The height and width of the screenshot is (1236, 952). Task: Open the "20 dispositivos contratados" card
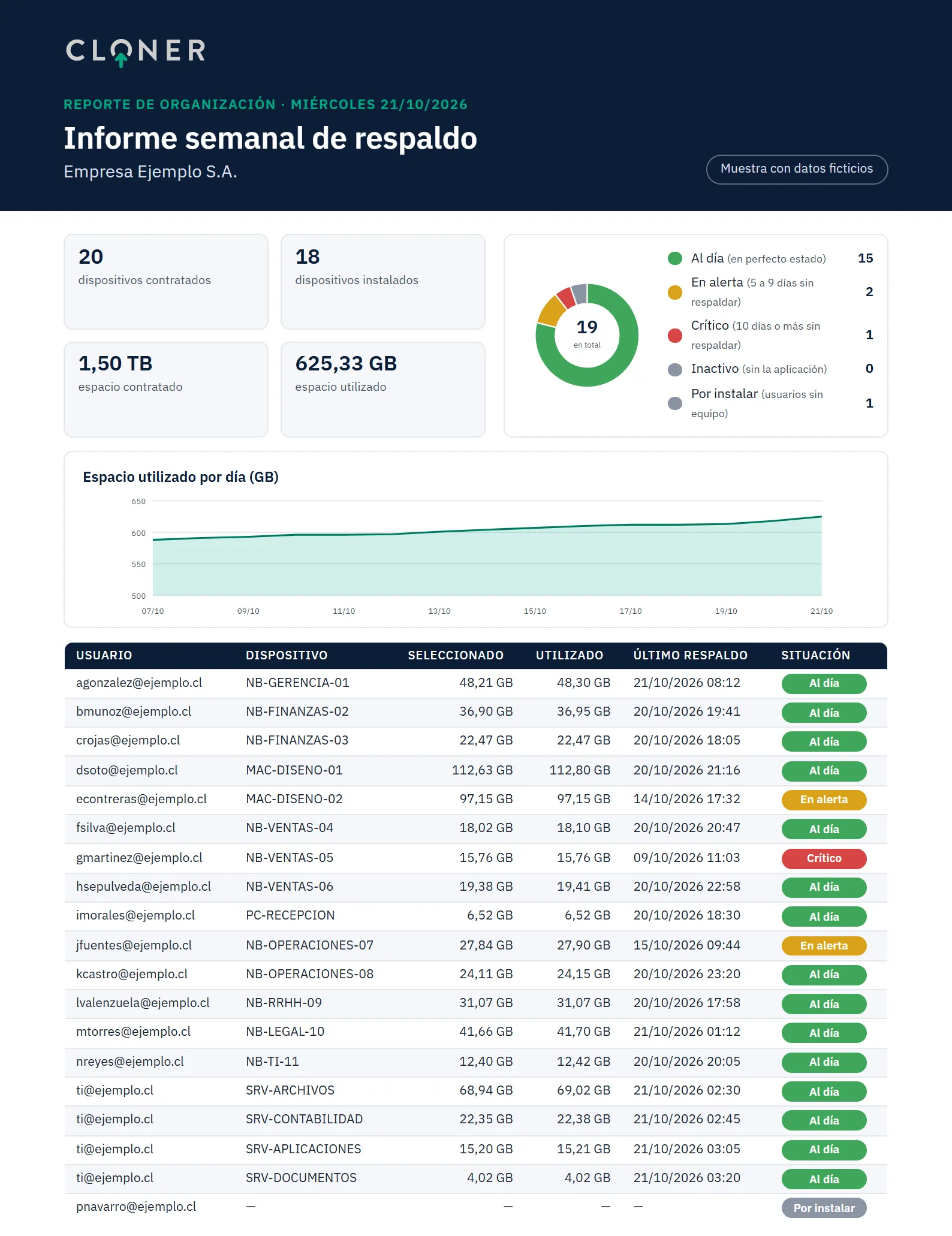(x=166, y=282)
